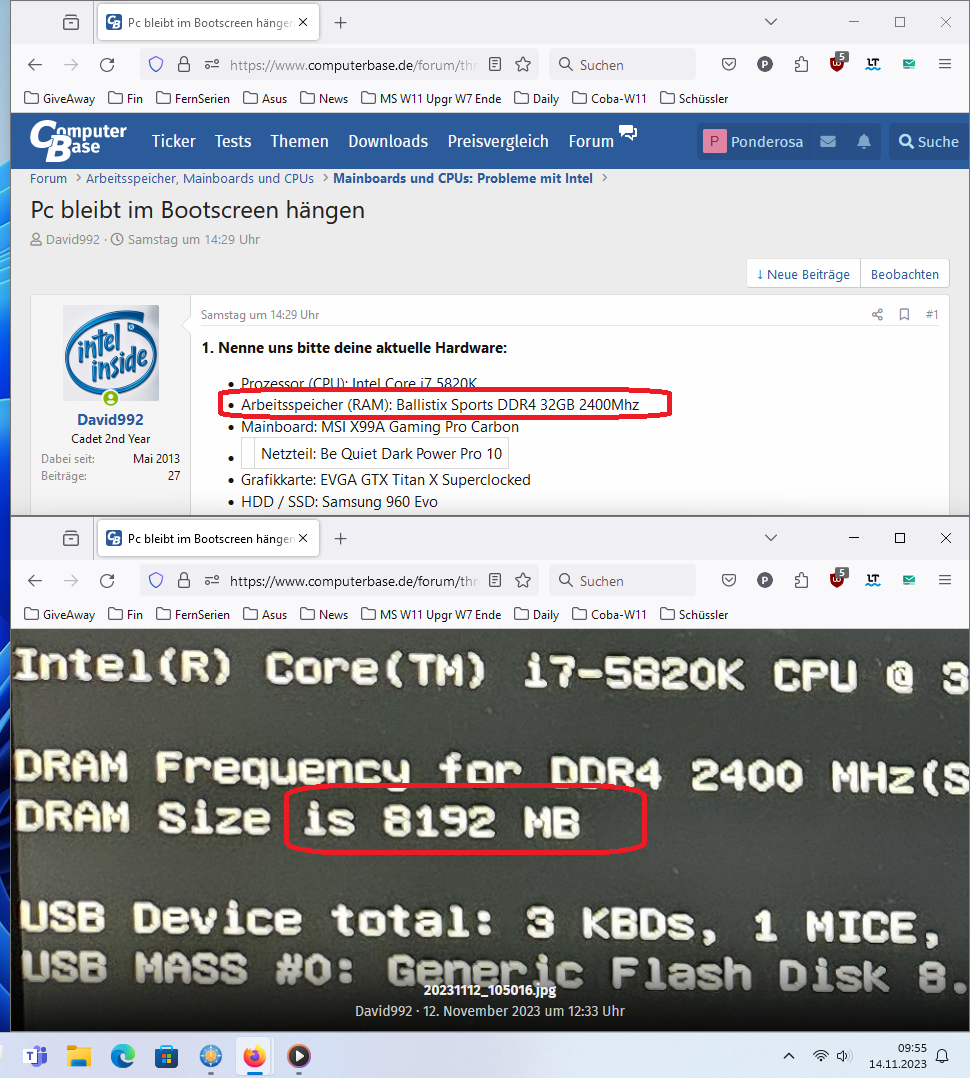Open shield tracking protection in top window
The height and width of the screenshot is (1078, 970).
(156, 65)
